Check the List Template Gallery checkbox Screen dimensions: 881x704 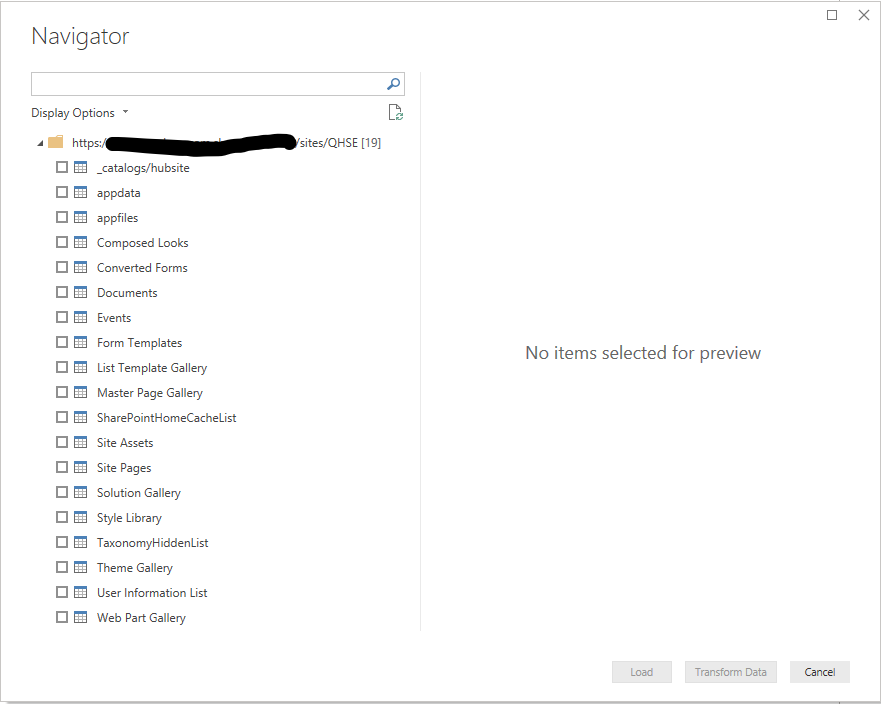pyautogui.click(x=62, y=367)
